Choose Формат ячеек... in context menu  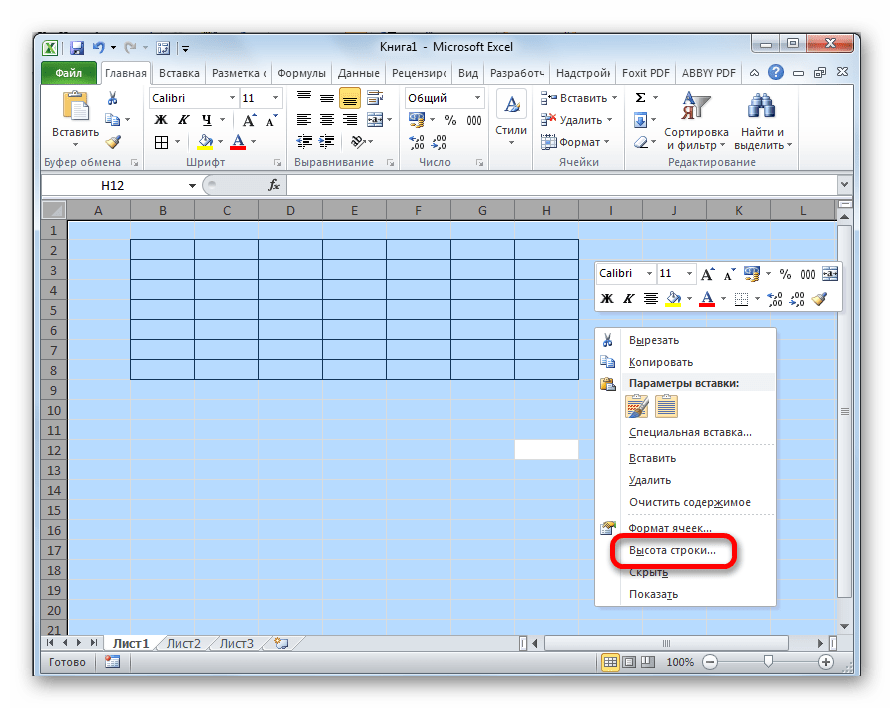coord(670,528)
